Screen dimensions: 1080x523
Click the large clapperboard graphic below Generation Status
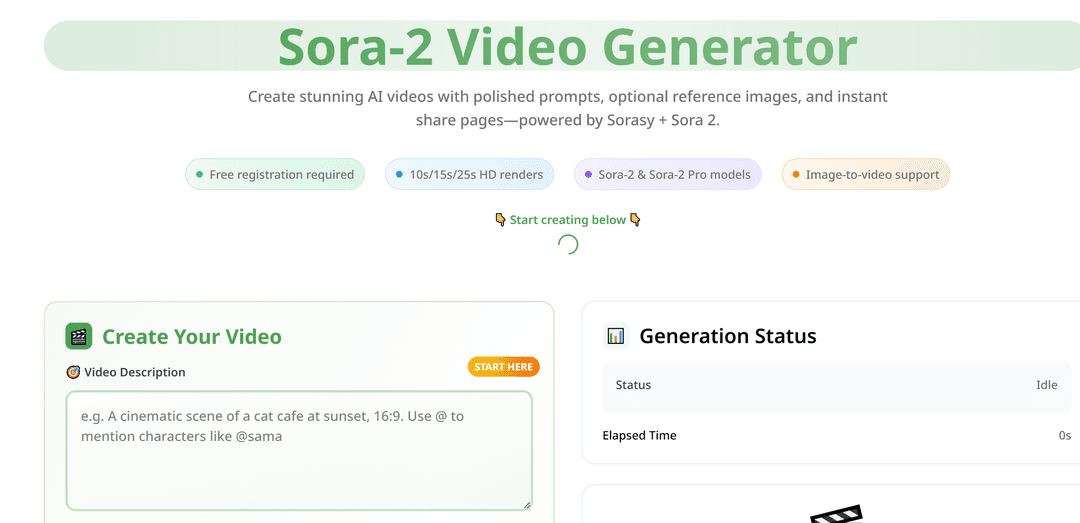(835, 514)
